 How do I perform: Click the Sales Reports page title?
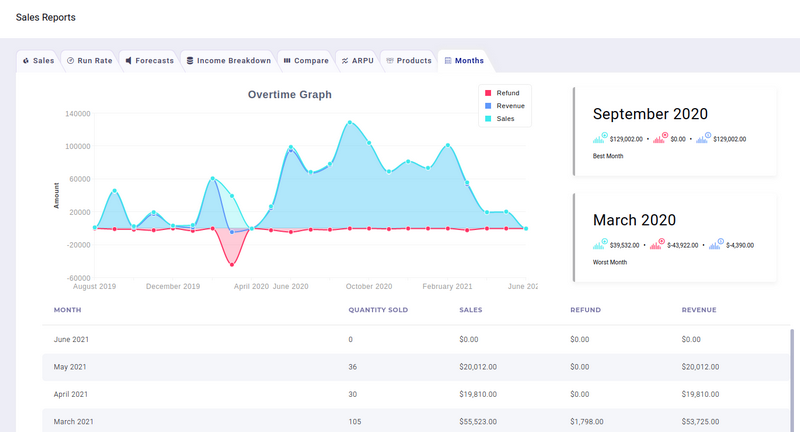coord(45,17)
